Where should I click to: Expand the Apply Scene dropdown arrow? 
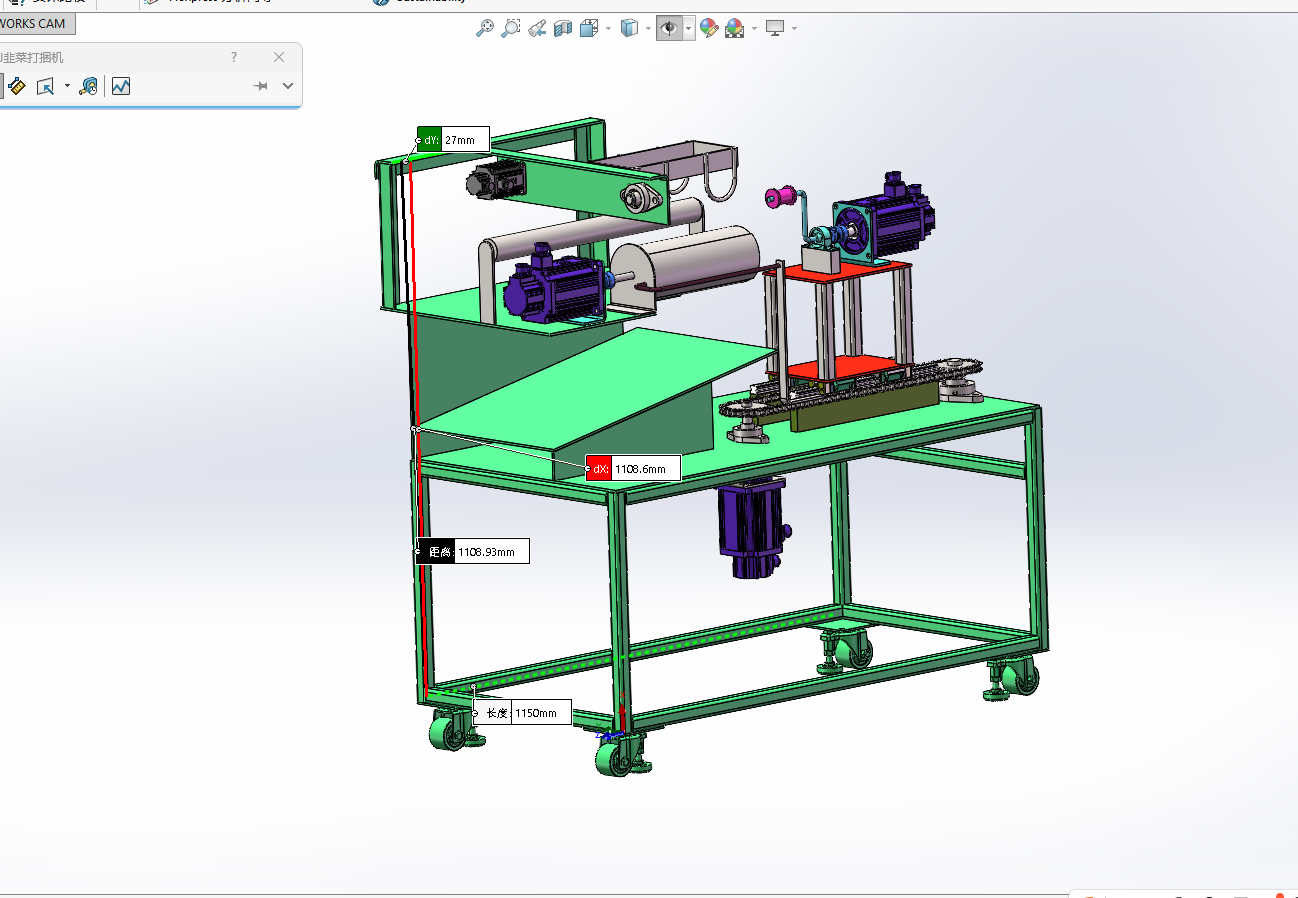pyautogui.click(x=754, y=29)
